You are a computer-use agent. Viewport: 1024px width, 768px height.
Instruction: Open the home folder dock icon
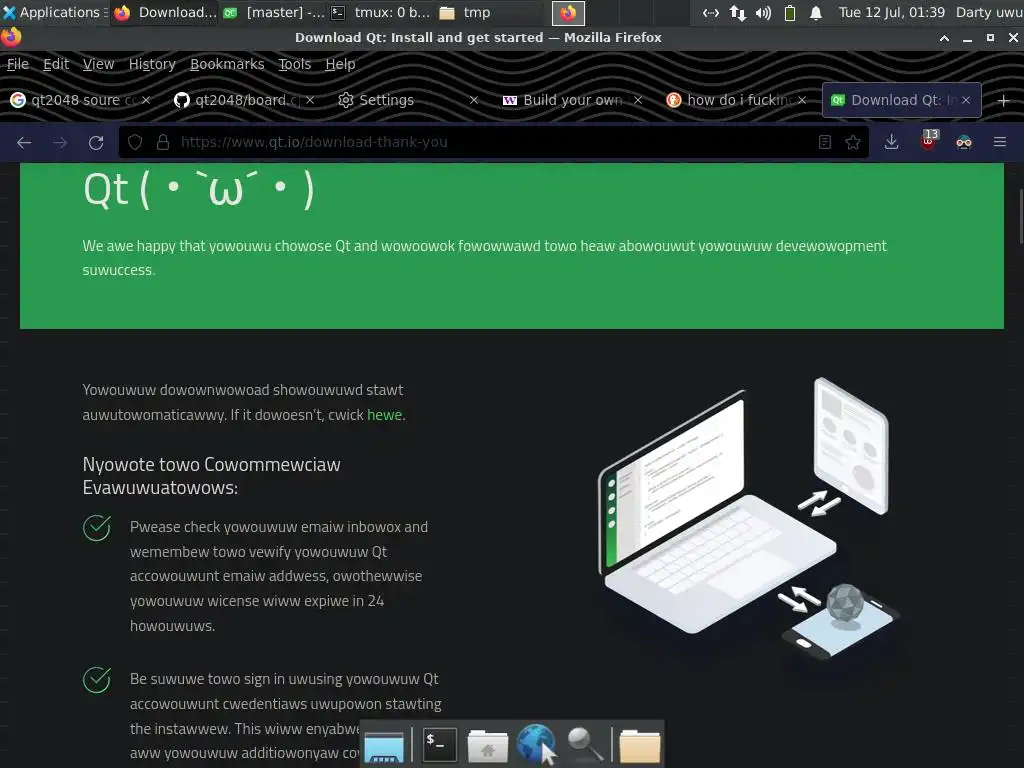pyautogui.click(x=487, y=745)
